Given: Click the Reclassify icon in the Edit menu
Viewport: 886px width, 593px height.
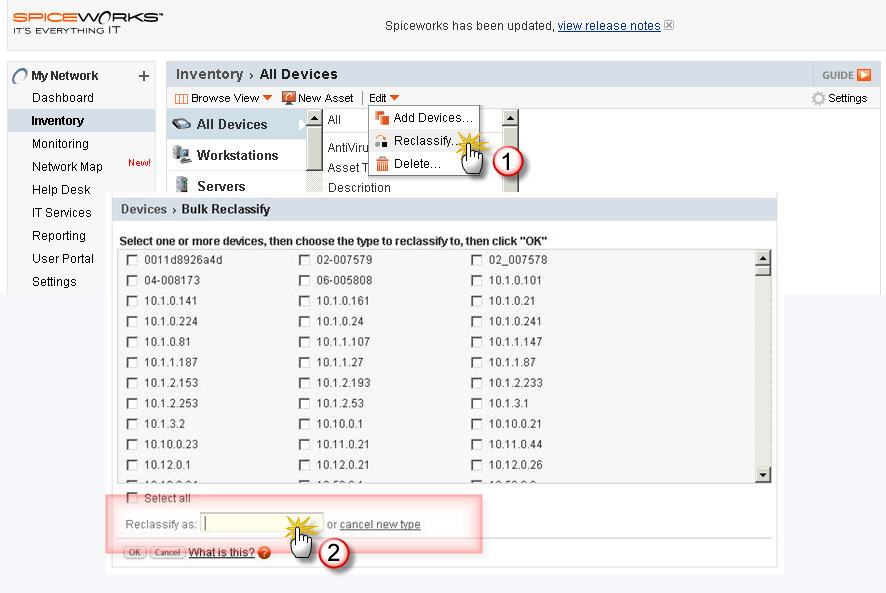Looking at the screenshot, I should pyautogui.click(x=384, y=142).
